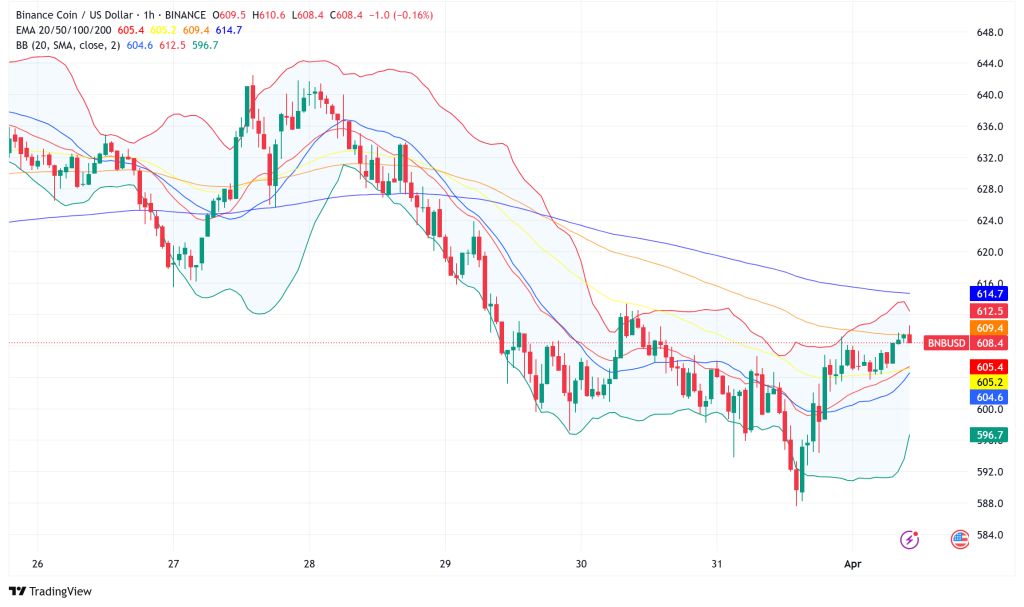Click date label 31 on time axis
Screen dimensions: 1024x607
point(716,564)
